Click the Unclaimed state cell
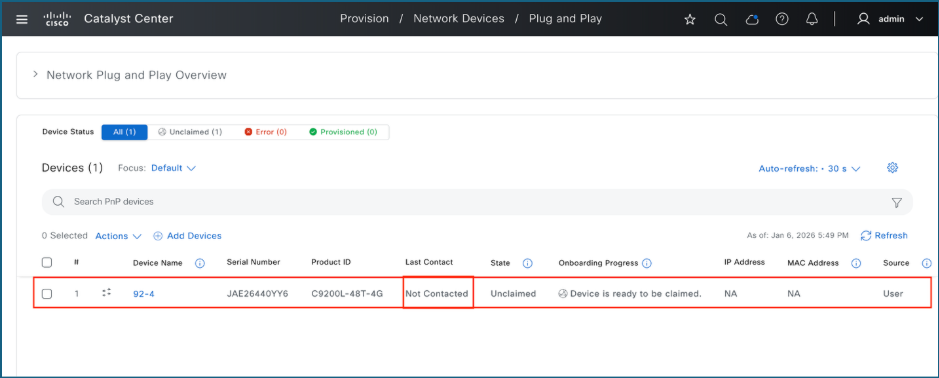Screen dimensions: 939x378 (513, 294)
